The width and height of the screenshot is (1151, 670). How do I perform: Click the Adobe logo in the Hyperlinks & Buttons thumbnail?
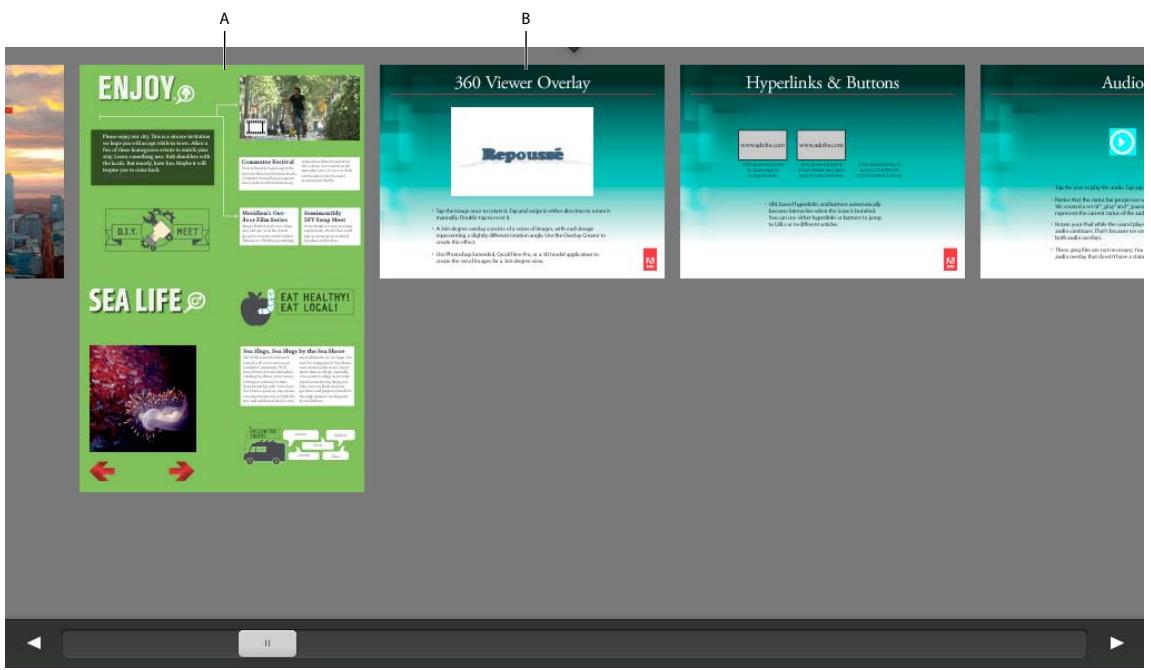[950, 260]
